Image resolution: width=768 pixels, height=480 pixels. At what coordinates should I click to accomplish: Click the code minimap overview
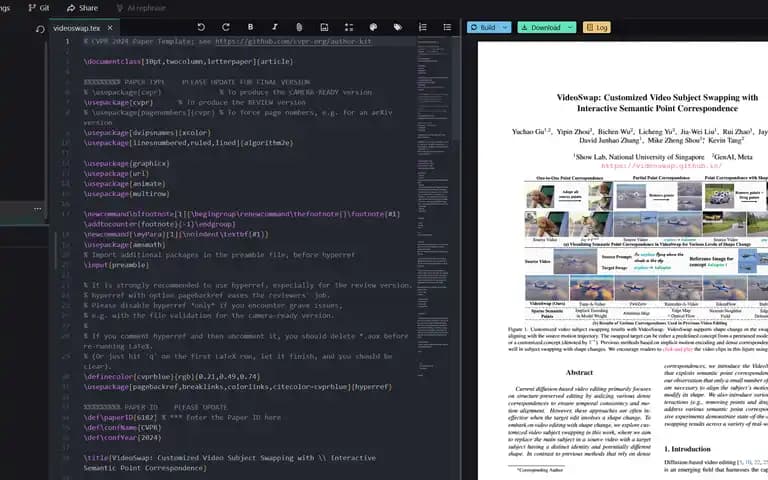pyautogui.click(x=433, y=206)
